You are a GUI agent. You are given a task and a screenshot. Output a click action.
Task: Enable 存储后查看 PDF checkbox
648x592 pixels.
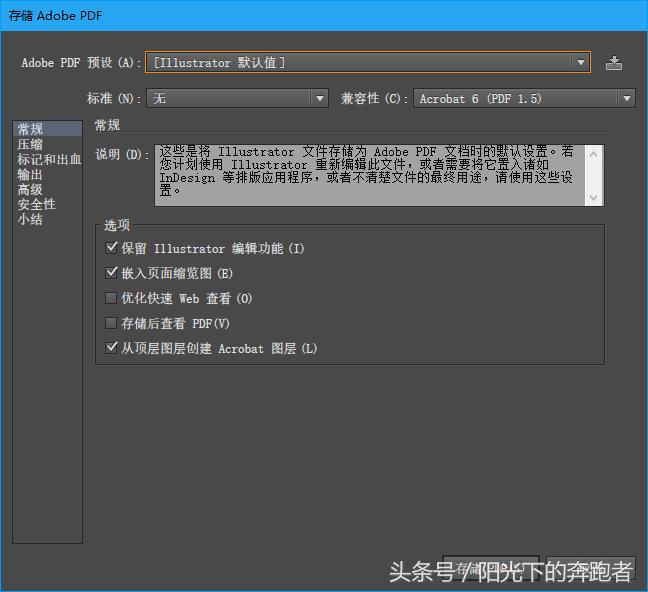pyautogui.click(x=111, y=323)
